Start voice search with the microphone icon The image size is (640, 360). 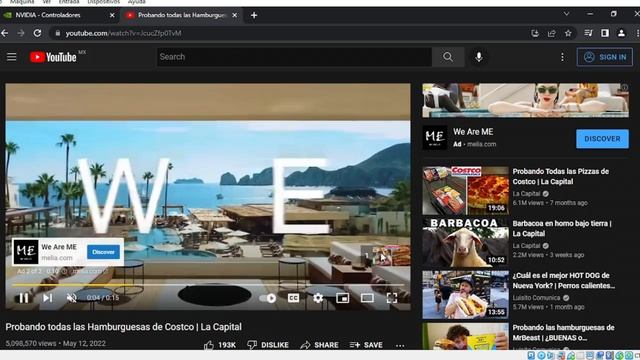coord(479,57)
